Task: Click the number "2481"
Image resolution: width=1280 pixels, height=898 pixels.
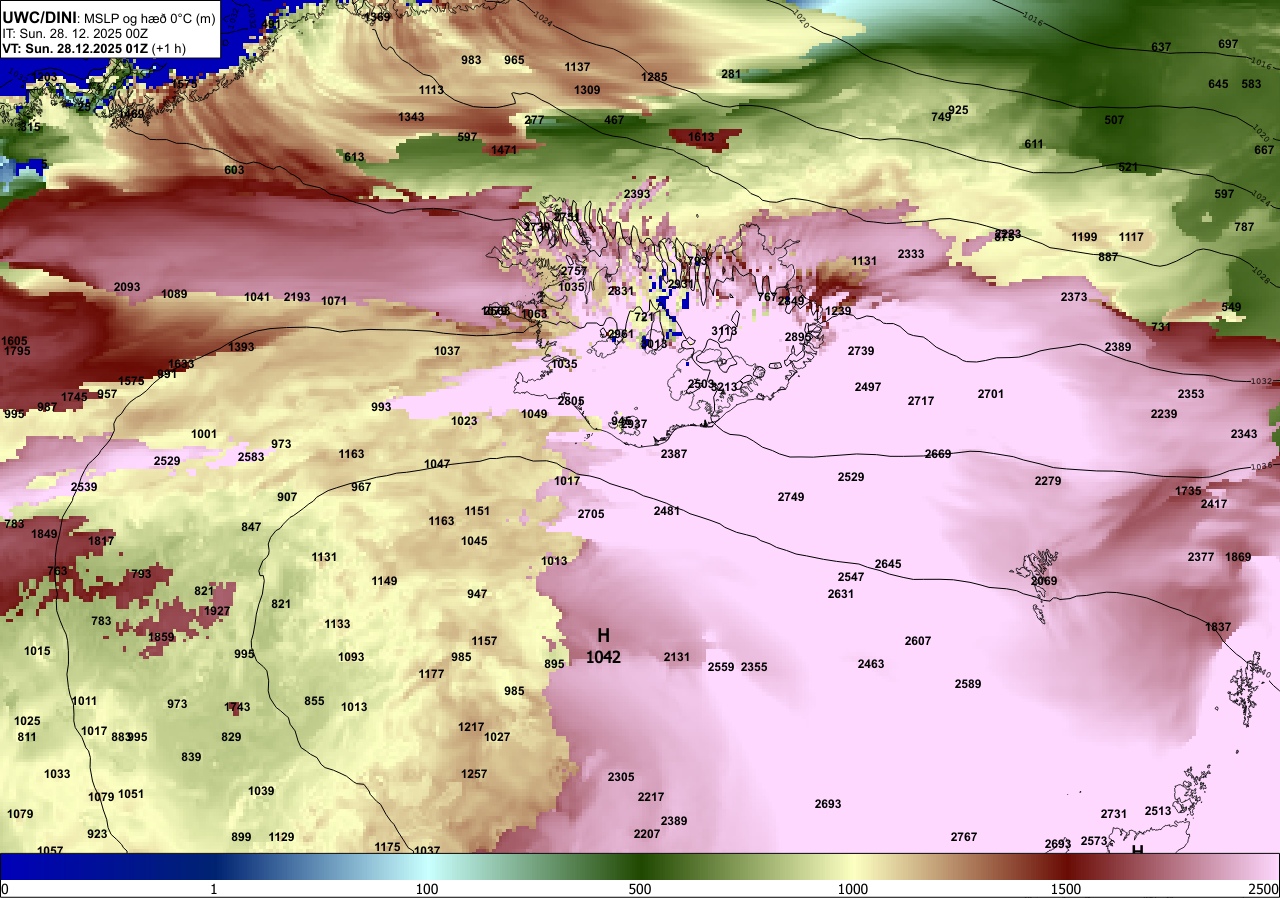Action: click(667, 511)
